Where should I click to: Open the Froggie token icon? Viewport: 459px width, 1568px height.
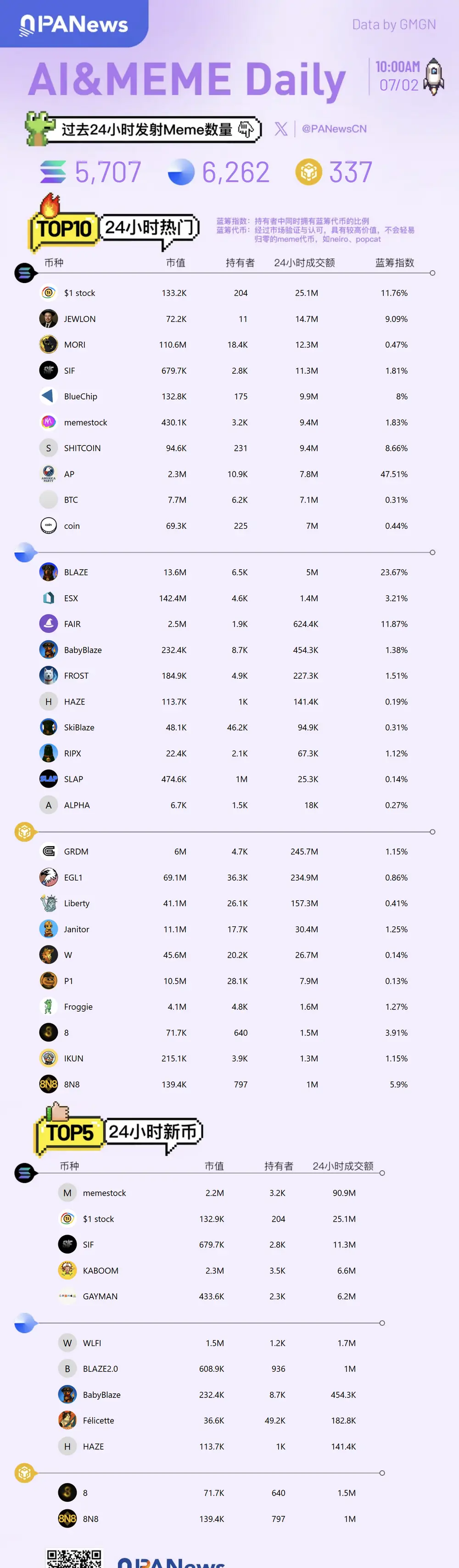[x=49, y=1006]
